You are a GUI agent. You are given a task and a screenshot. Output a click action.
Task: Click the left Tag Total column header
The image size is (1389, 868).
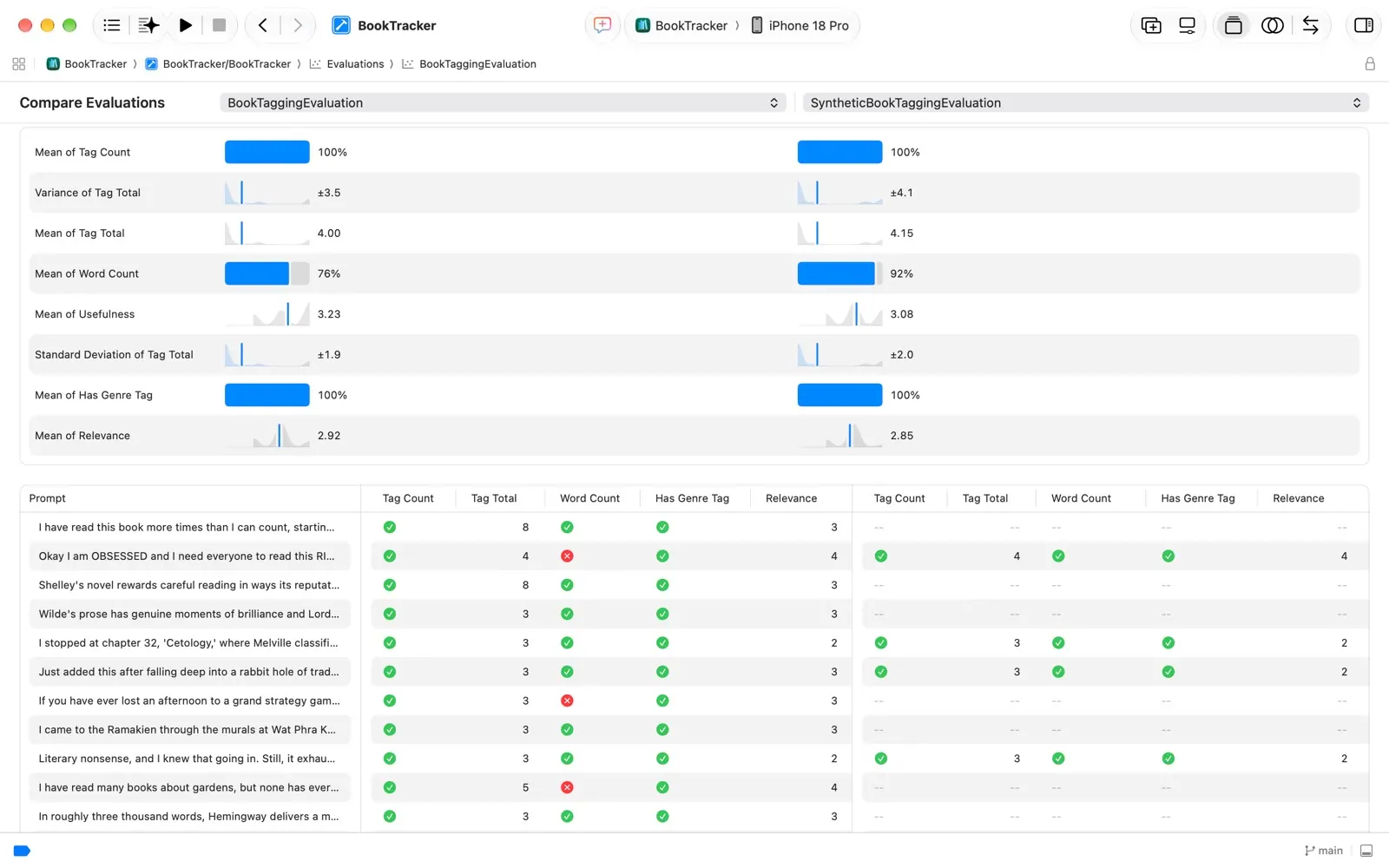click(494, 498)
